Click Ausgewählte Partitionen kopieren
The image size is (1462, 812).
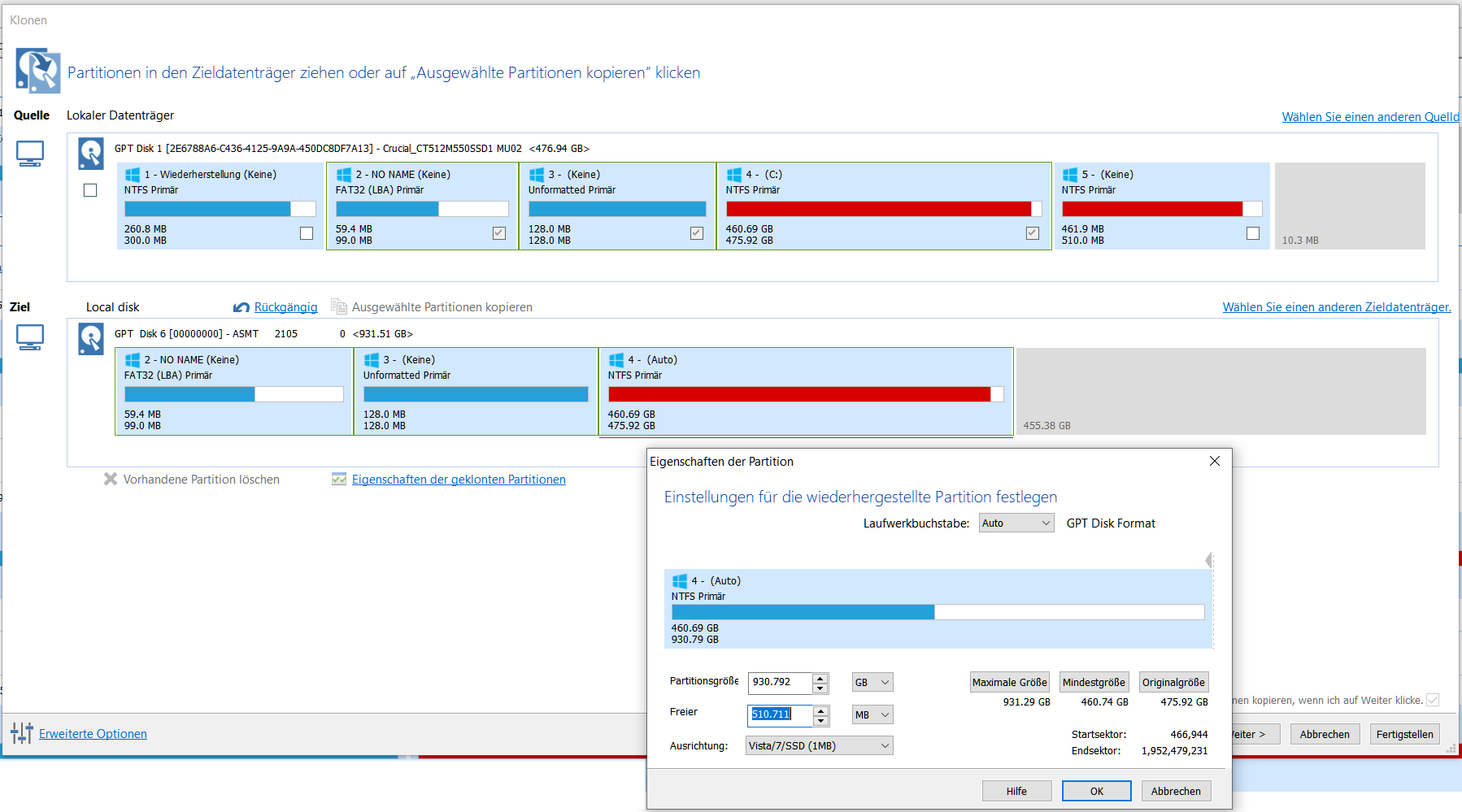(442, 307)
